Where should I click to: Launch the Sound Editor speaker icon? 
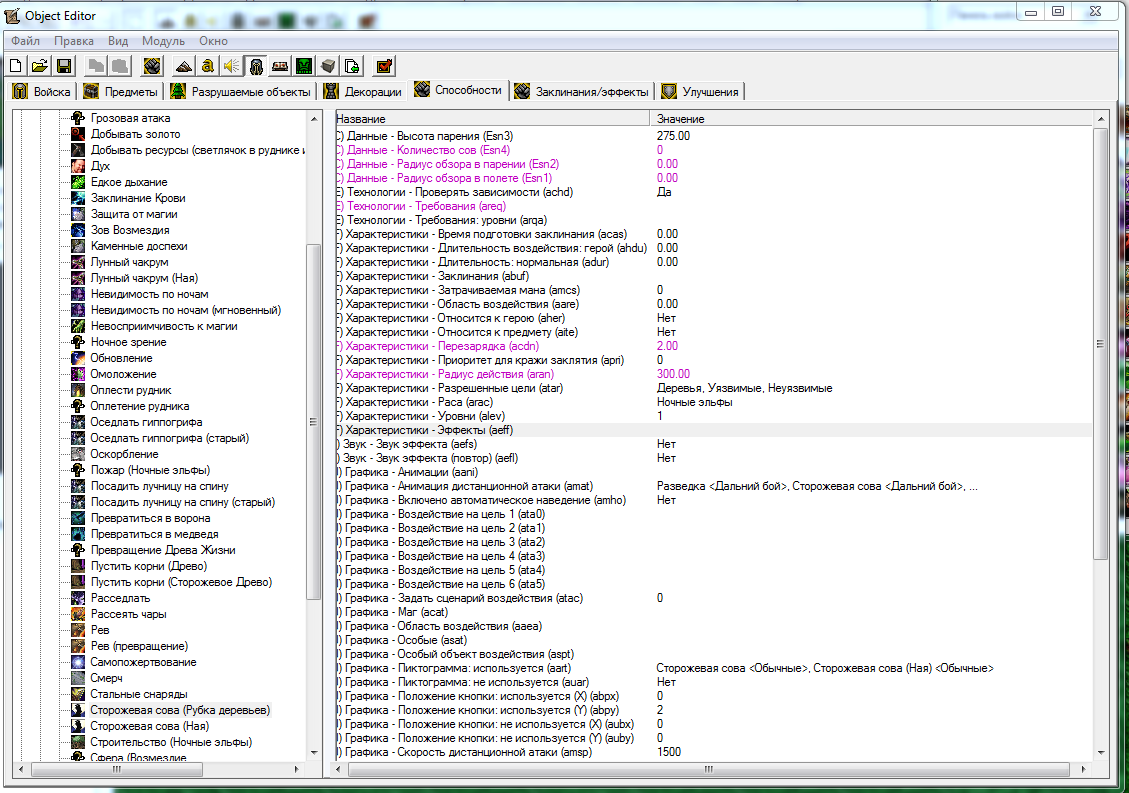[231, 66]
